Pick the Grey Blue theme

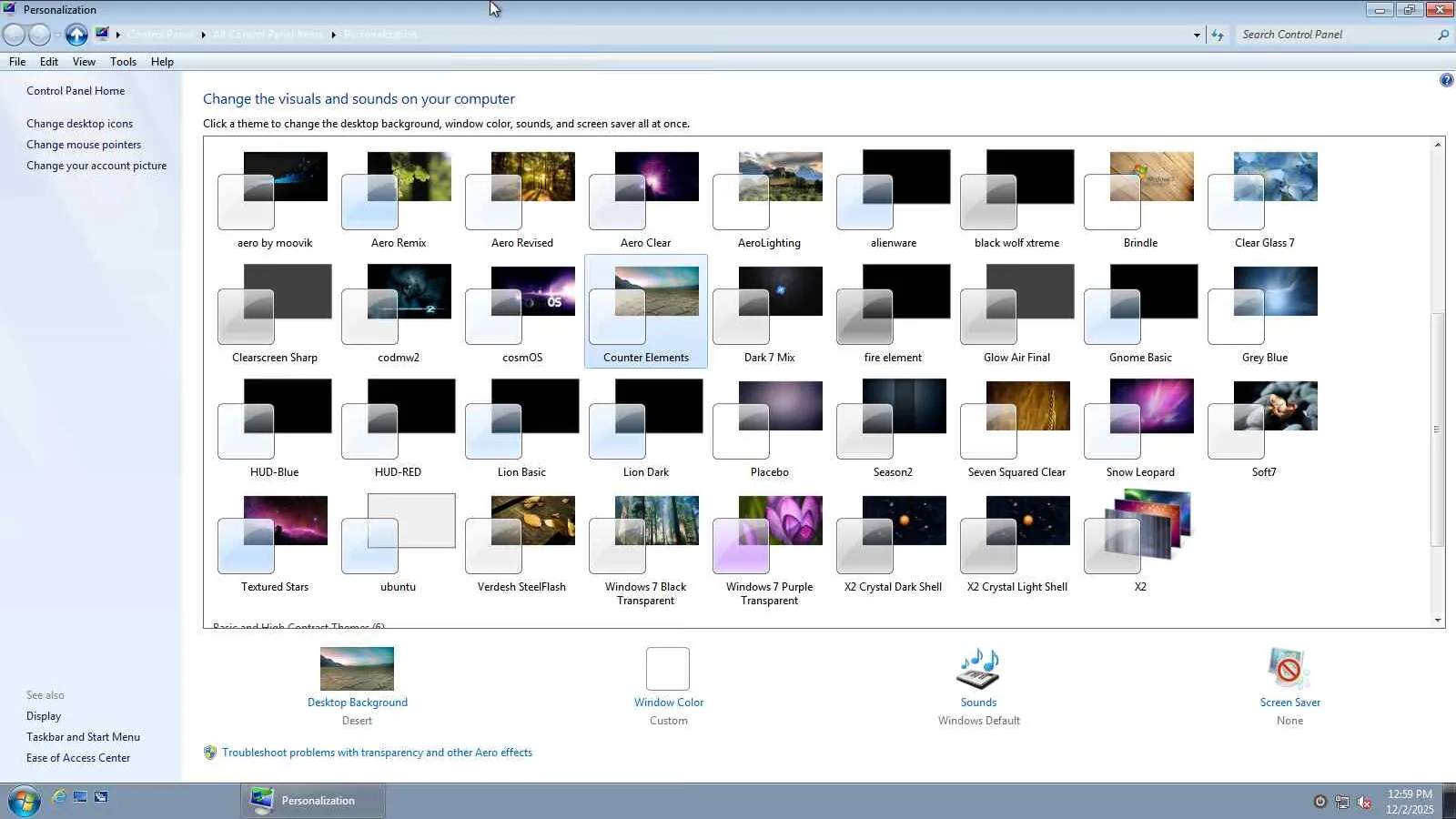[x=1265, y=313]
